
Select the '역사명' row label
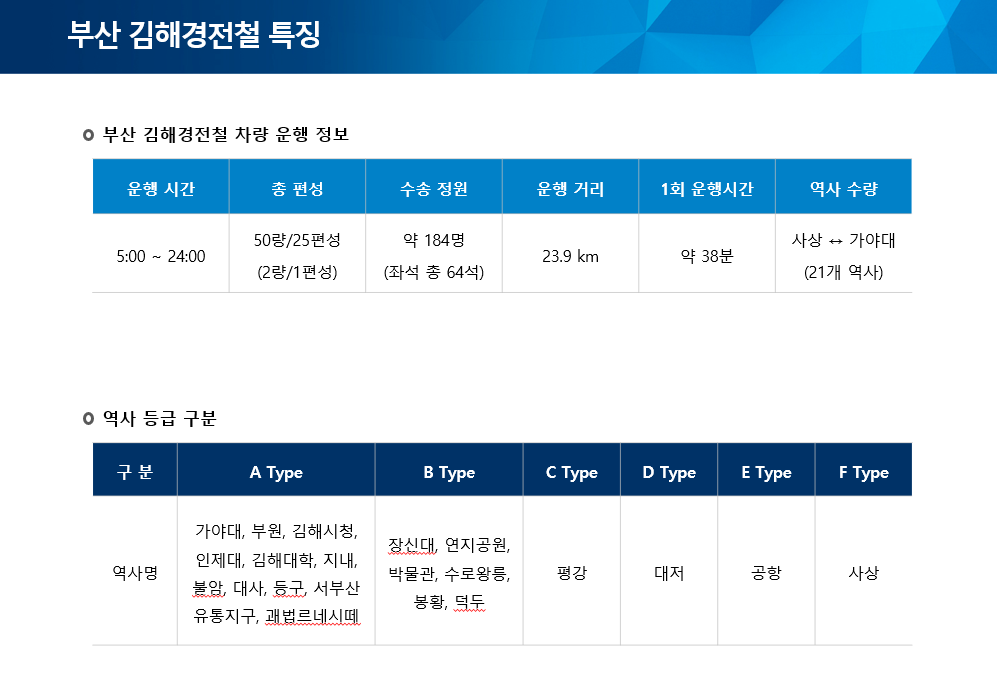click(135, 572)
